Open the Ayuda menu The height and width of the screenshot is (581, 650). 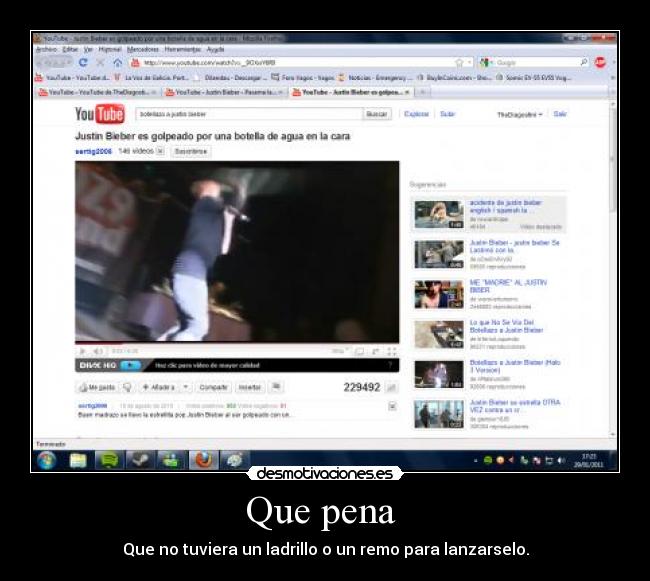216,49
